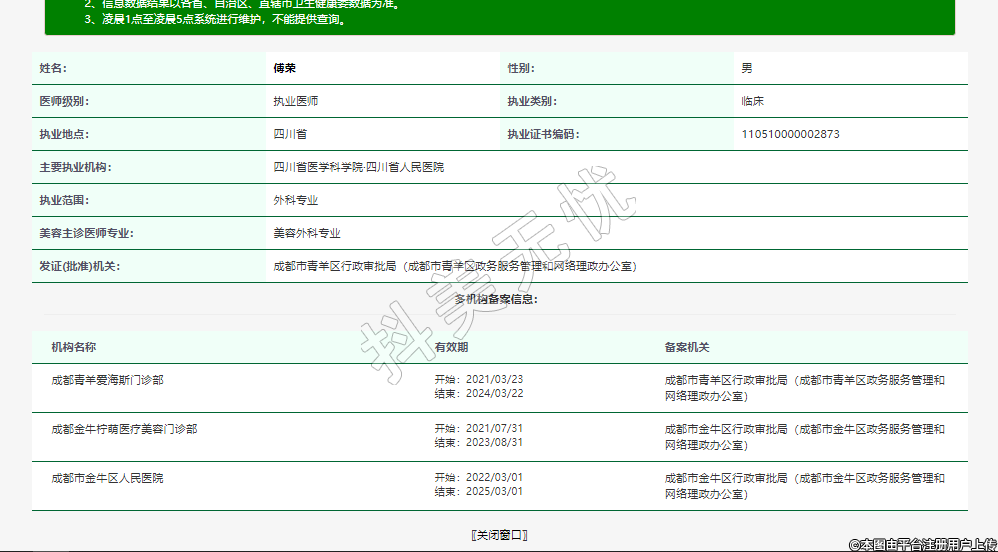The image size is (998, 552).
Task: Click the 有效期 column header
Action: click(x=451, y=347)
